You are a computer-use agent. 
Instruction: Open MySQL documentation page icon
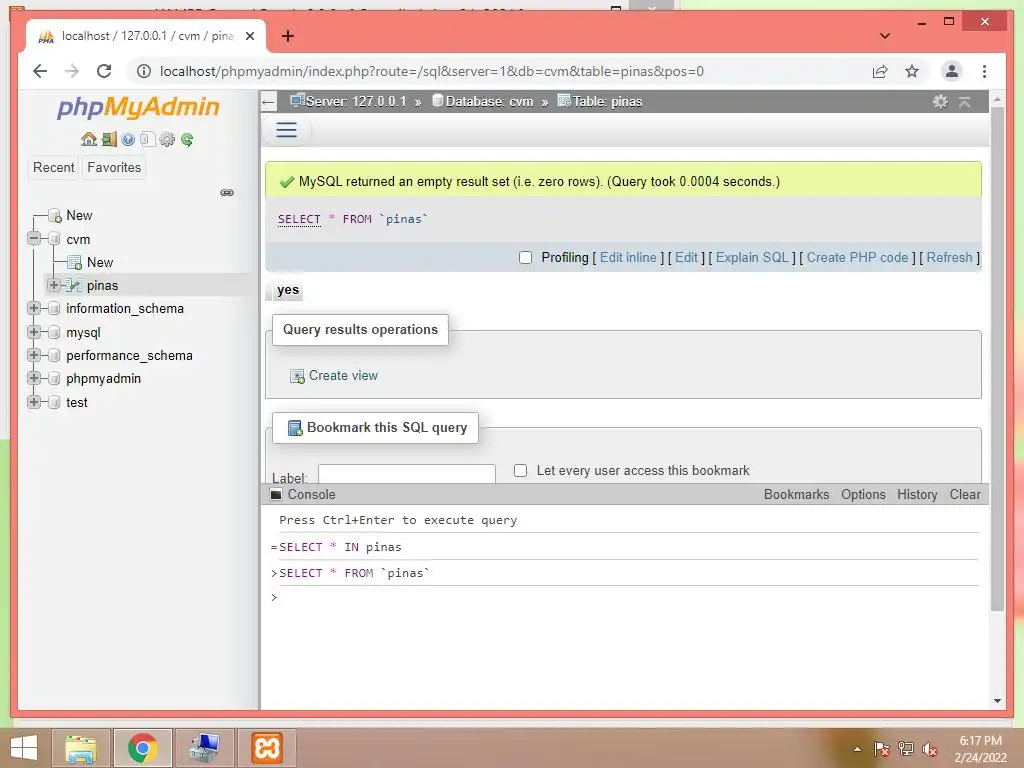tap(148, 139)
